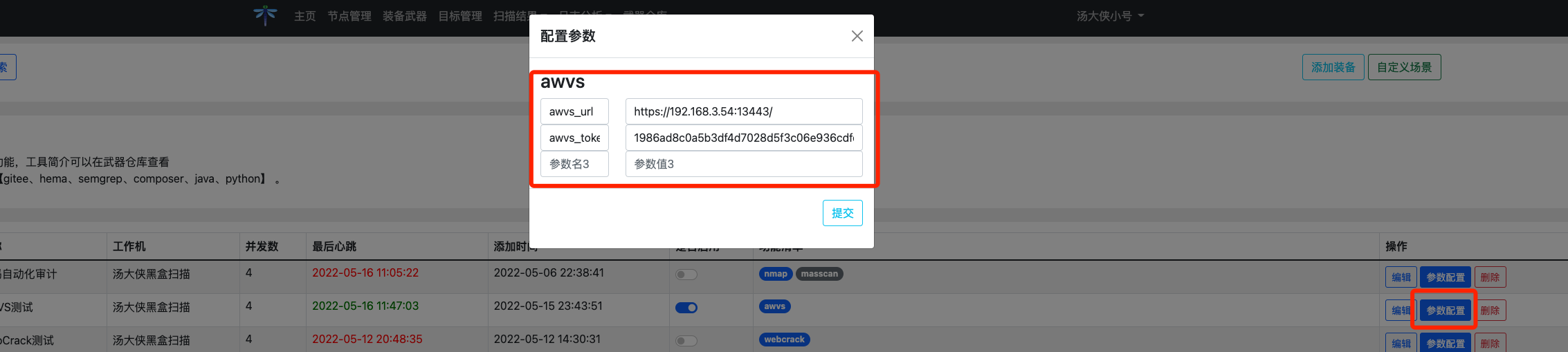Click the 自定义场景 button
The image size is (1568, 352).
[1404, 67]
